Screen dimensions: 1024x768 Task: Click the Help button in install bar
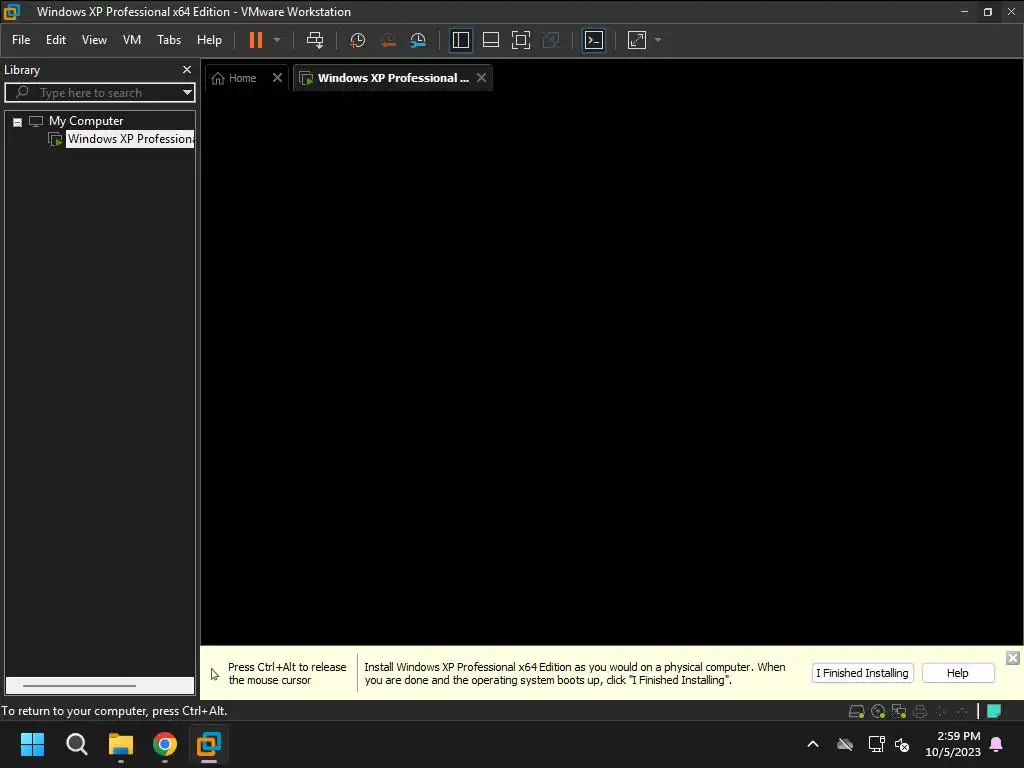point(957,673)
